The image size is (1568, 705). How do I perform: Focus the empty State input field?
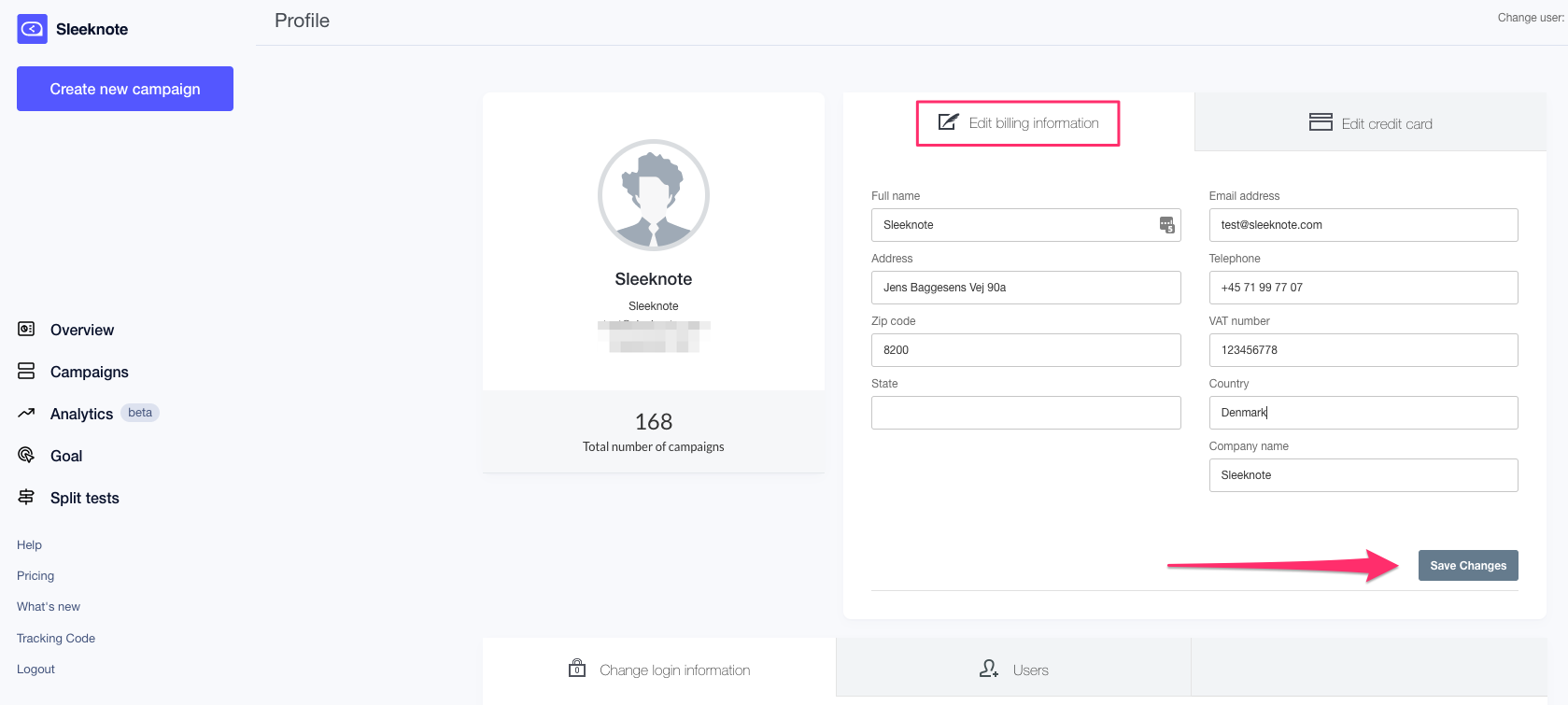pos(1025,413)
